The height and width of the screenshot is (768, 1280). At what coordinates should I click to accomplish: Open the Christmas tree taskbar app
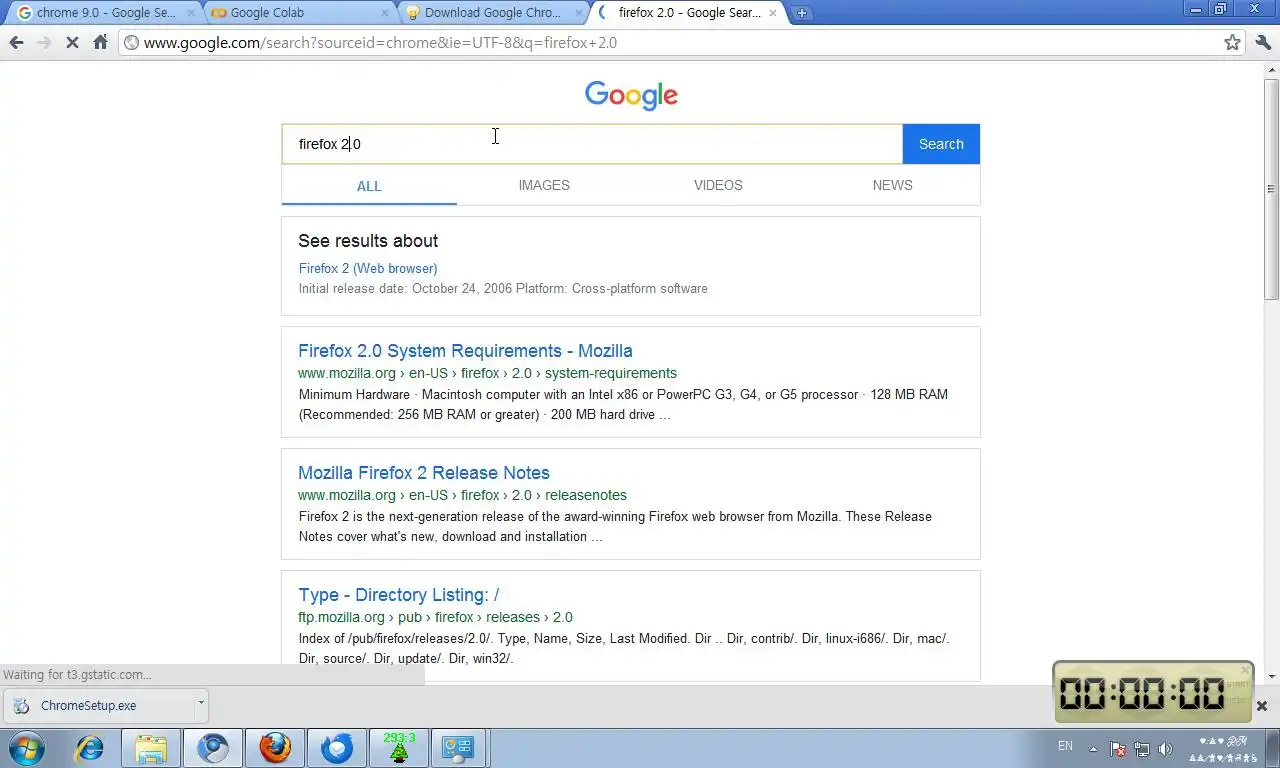click(x=399, y=748)
